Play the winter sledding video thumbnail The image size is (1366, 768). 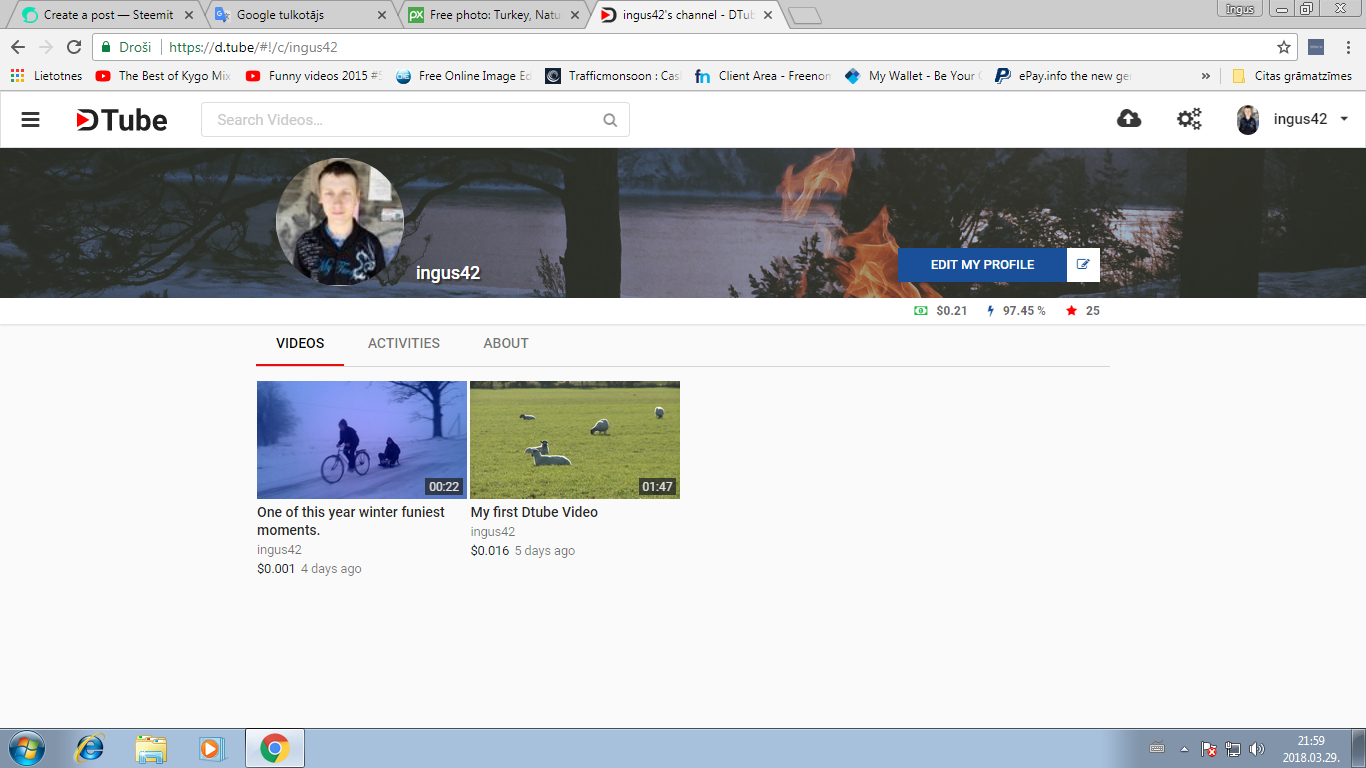coord(362,440)
